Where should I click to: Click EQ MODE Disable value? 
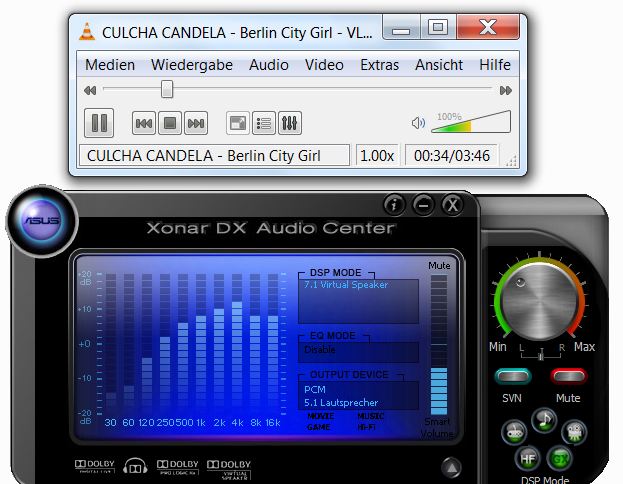[320, 350]
